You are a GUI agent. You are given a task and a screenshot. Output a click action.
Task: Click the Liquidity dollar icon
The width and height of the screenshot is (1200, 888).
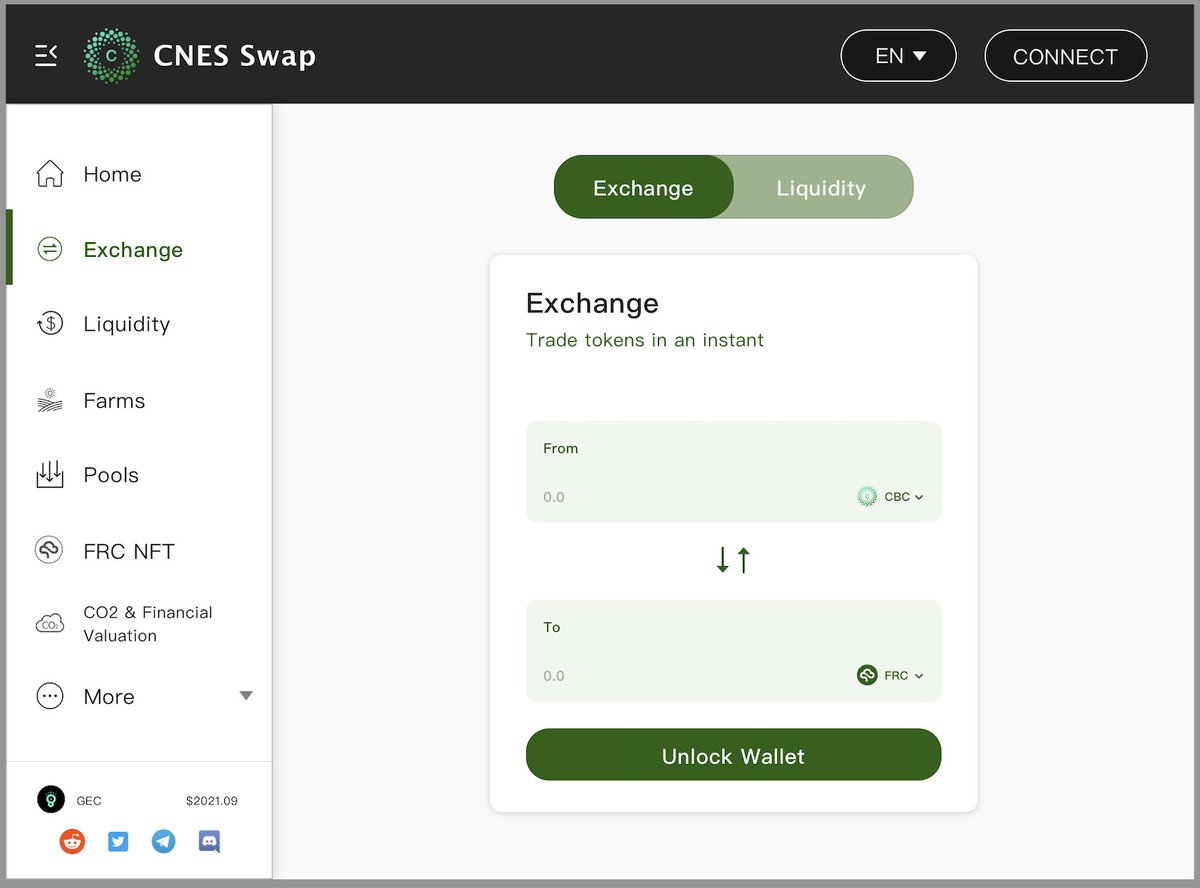point(50,324)
